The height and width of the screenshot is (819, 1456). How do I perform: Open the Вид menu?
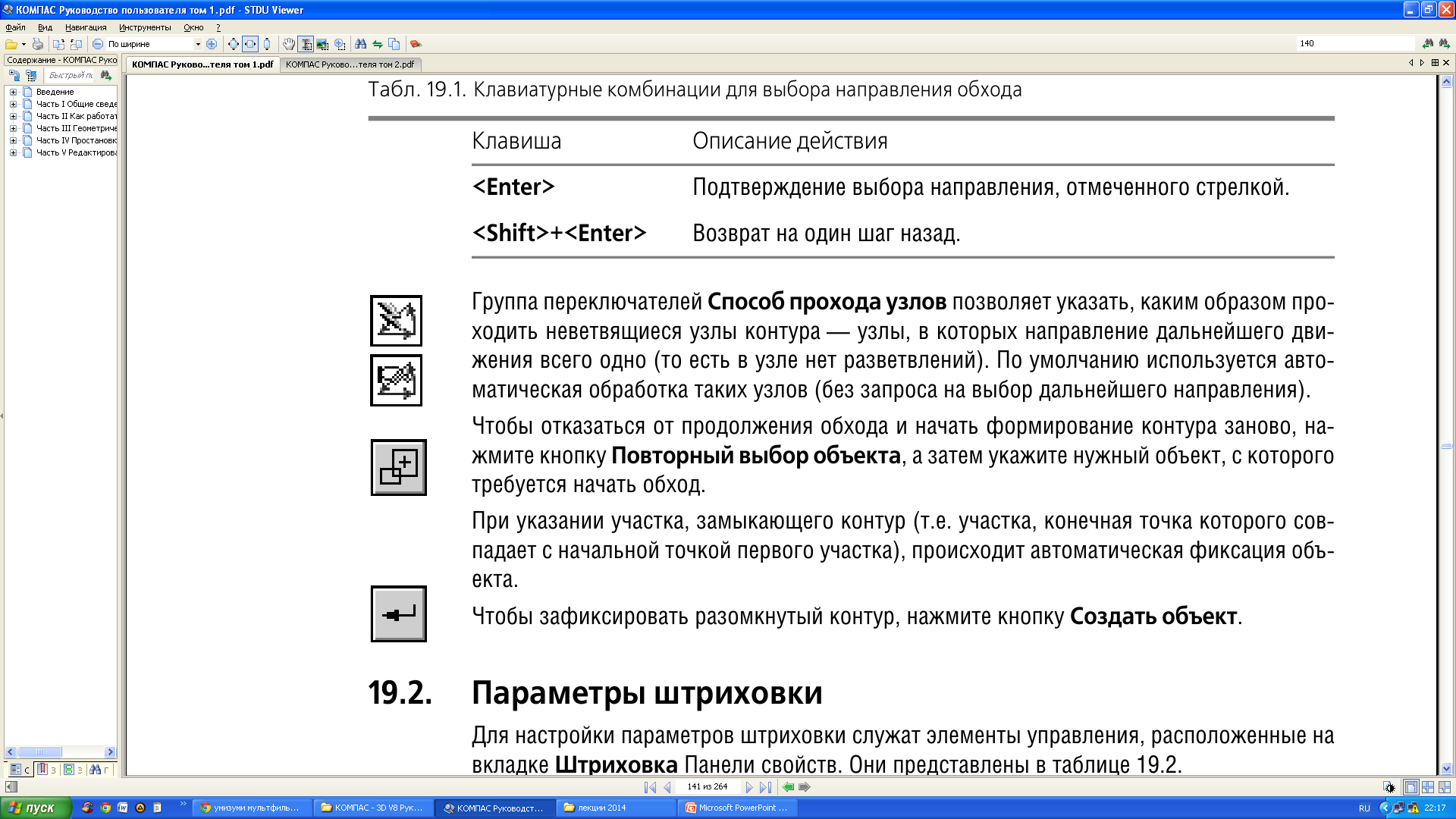(x=45, y=27)
